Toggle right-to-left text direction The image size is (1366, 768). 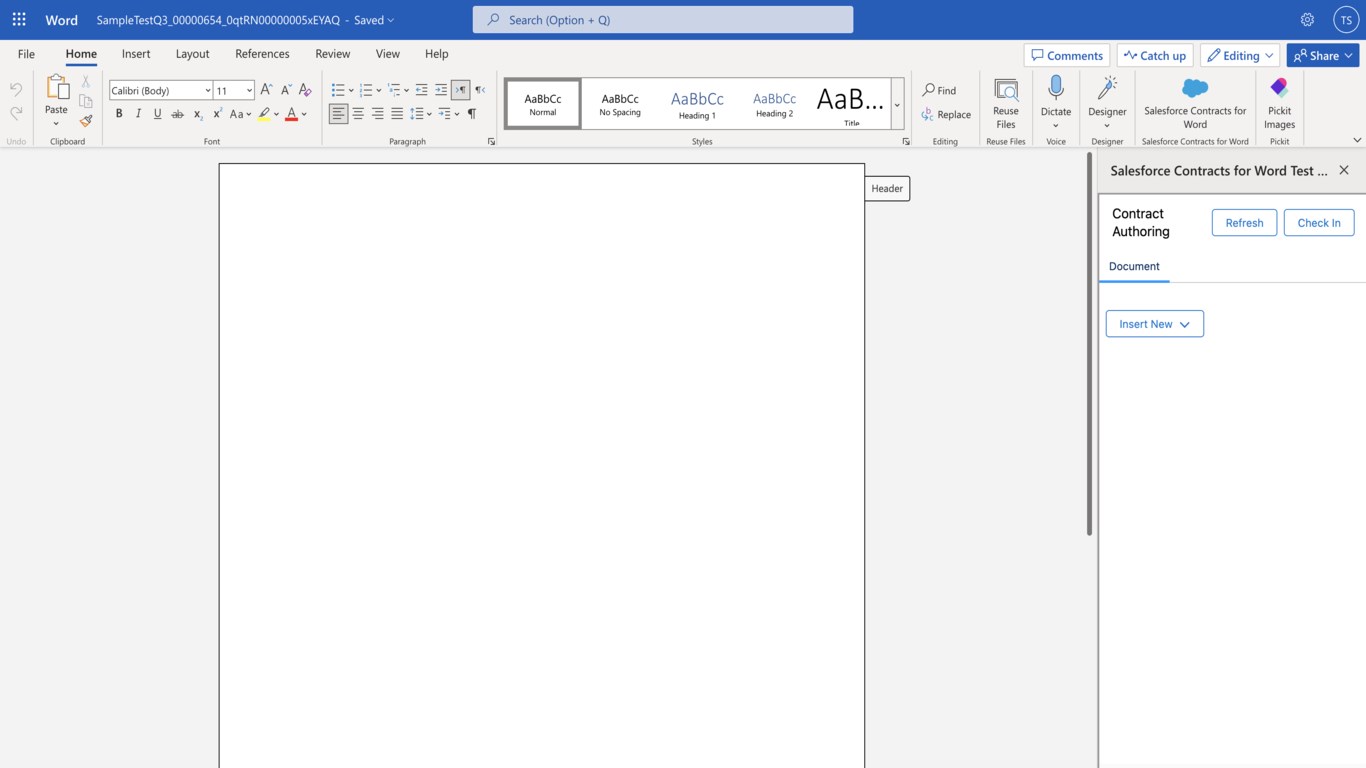[x=480, y=90]
